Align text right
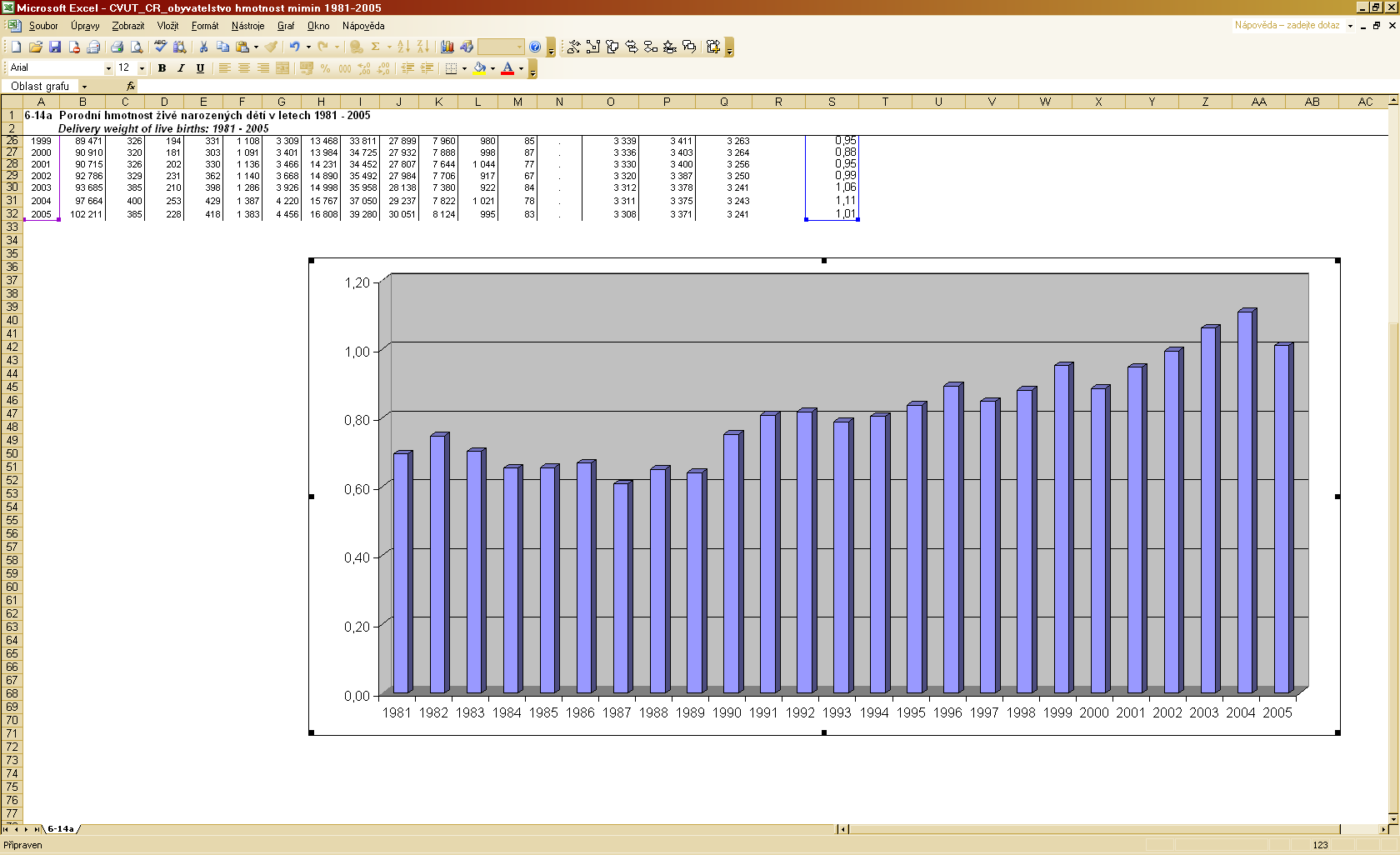This screenshot has width=1400, height=855. 262,68
